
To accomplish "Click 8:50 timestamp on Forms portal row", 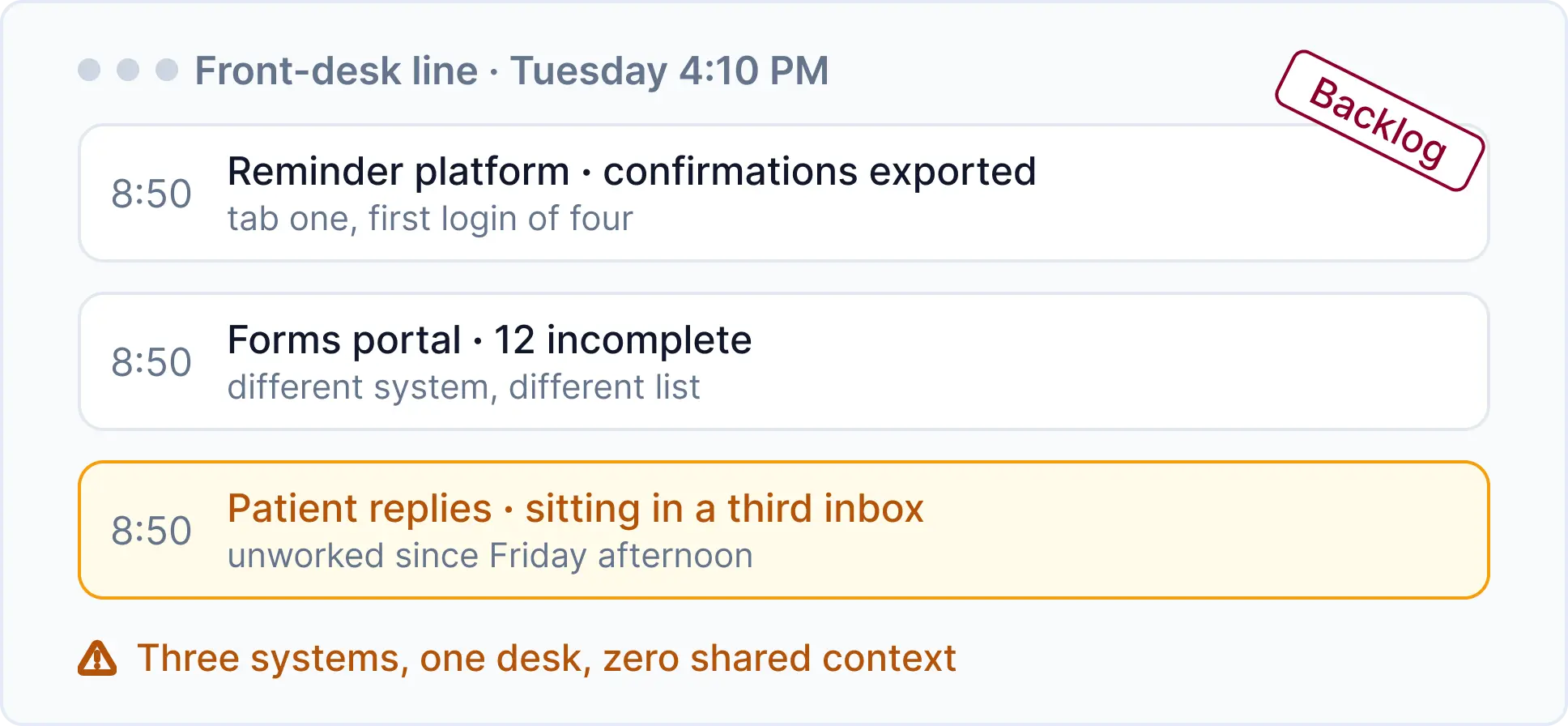I will point(151,362).
